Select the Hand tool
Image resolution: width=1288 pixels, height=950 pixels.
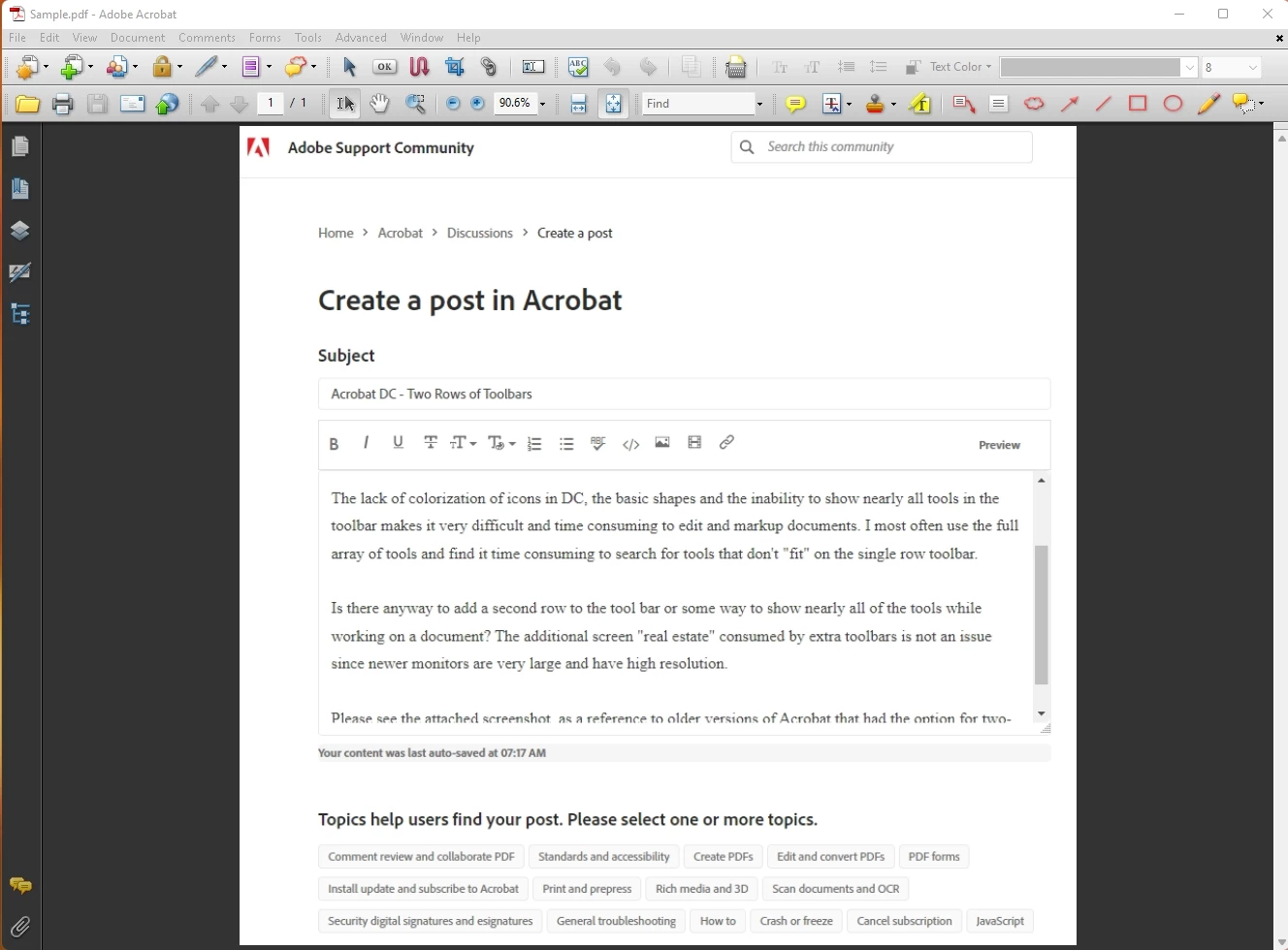tap(380, 104)
